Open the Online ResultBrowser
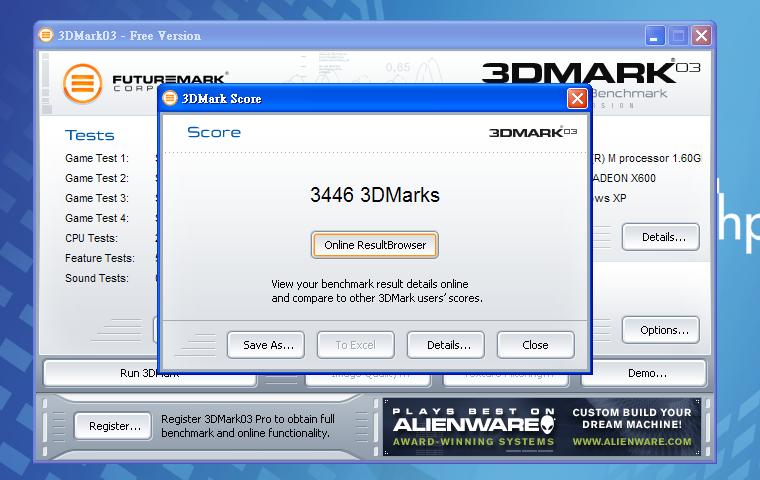 click(x=375, y=245)
